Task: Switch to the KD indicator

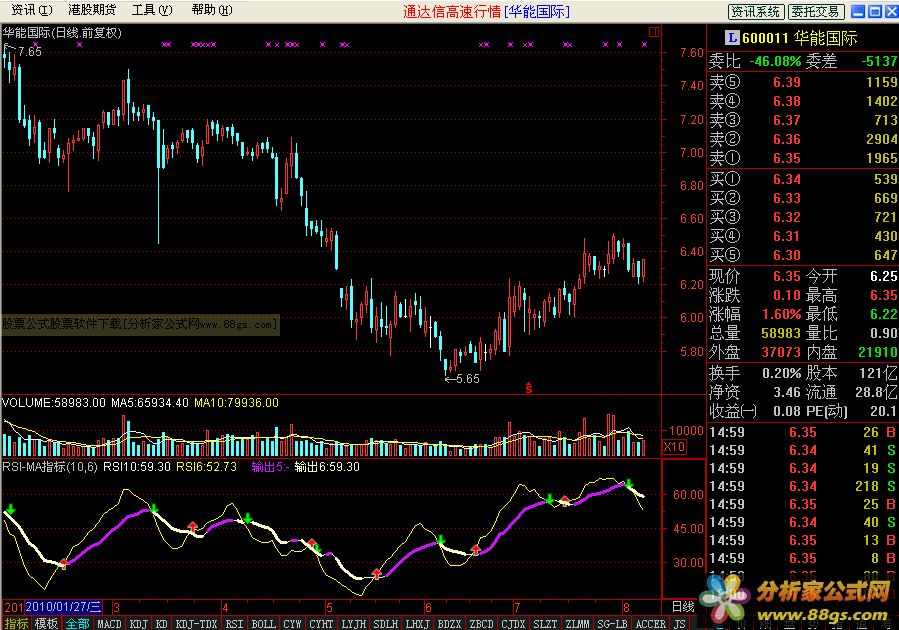Action: click(162, 624)
